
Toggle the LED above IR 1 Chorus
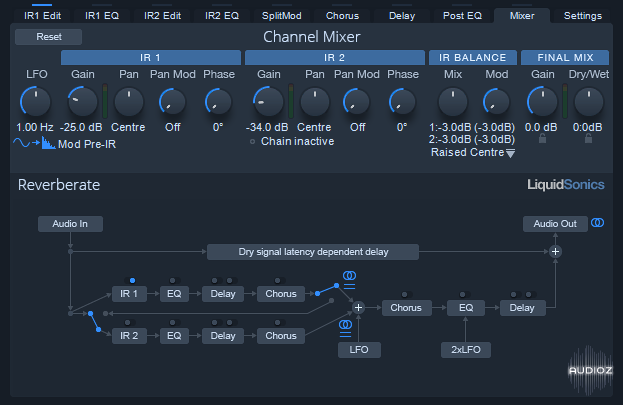coord(279,281)
